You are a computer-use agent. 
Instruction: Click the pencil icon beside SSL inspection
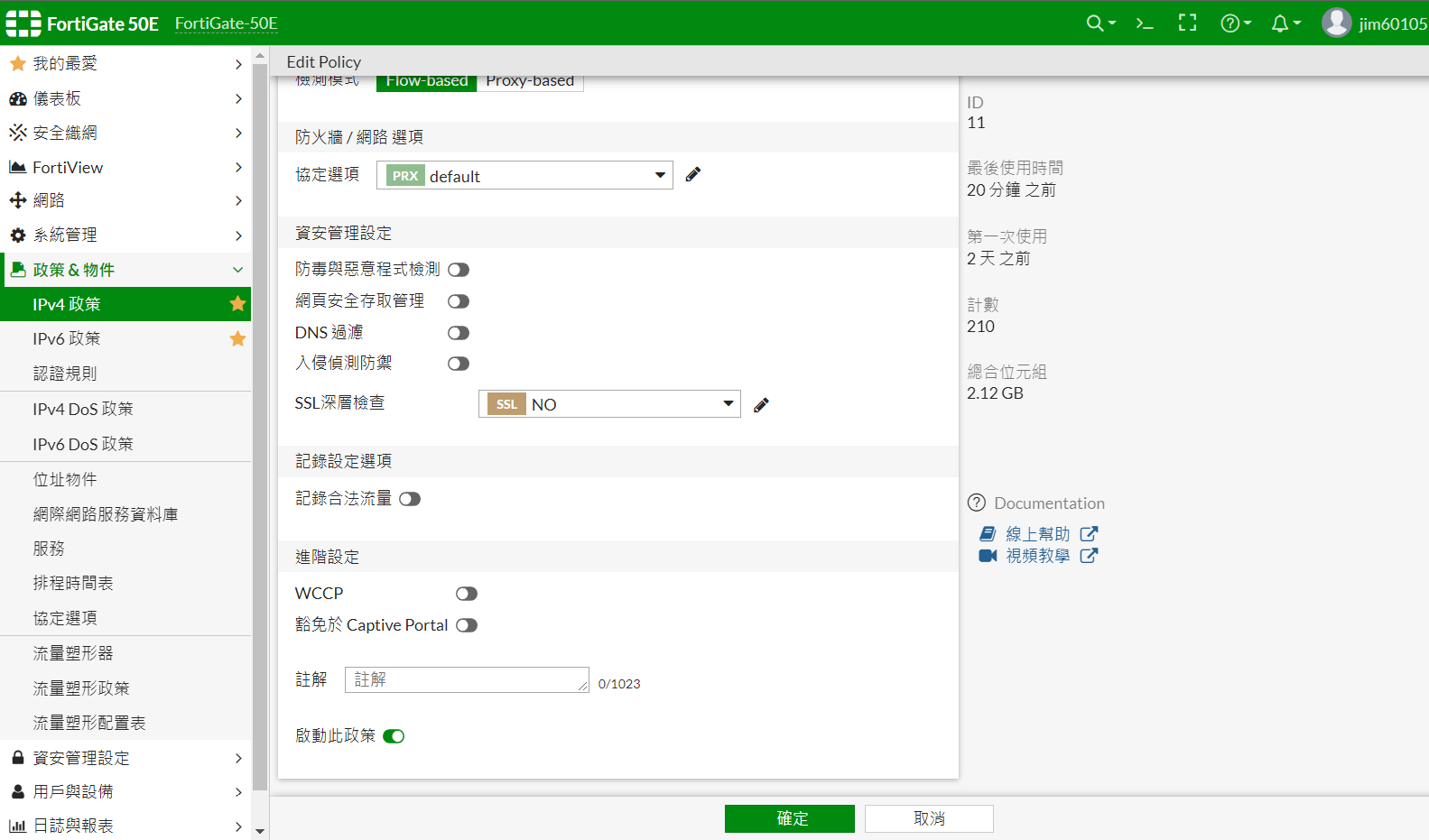click(x=761, y=405)
